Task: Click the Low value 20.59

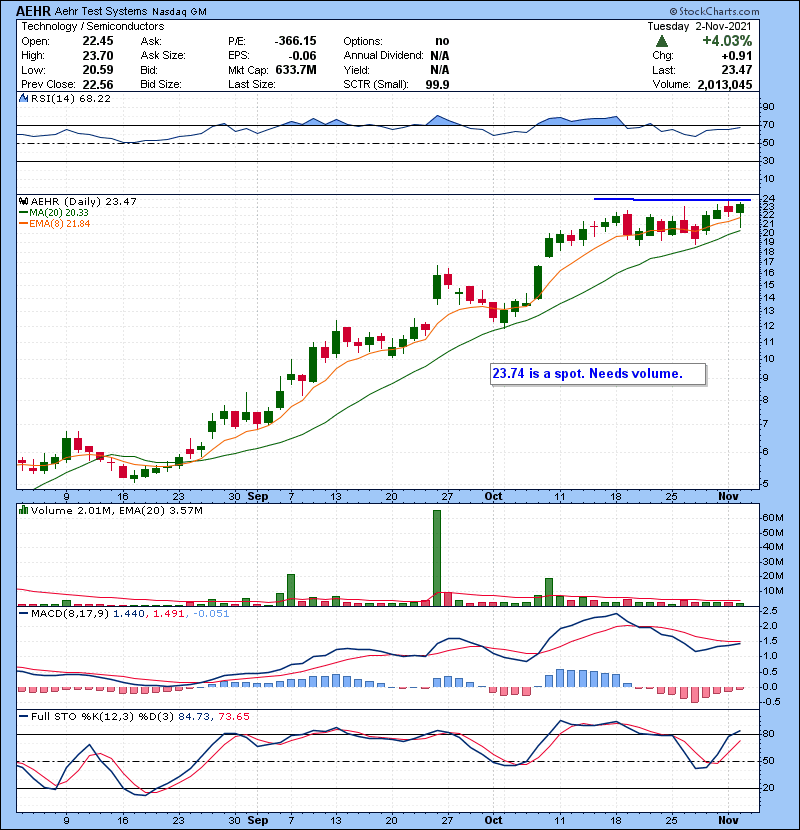Action: [x=97, y=70]
